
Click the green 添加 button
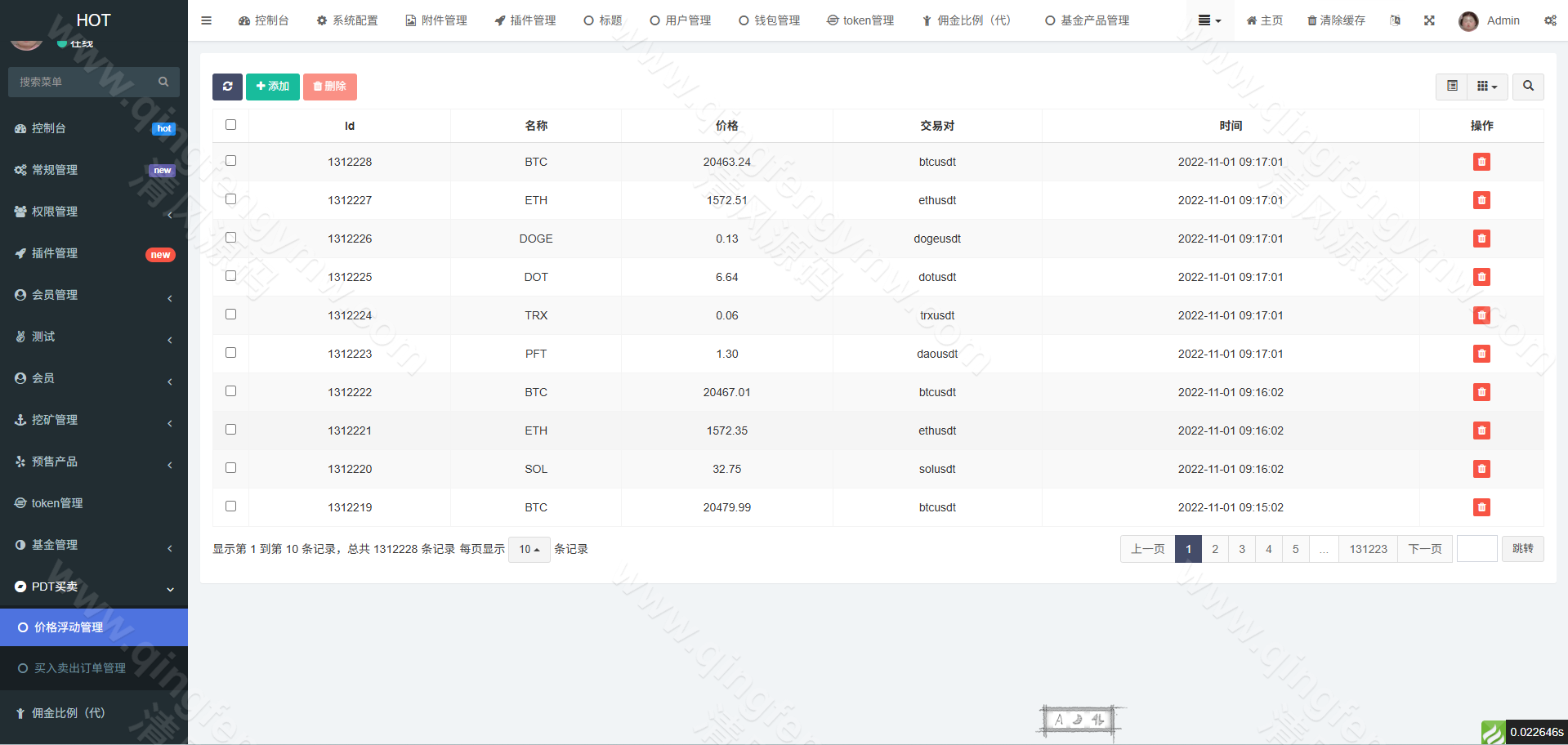(273, 87)
